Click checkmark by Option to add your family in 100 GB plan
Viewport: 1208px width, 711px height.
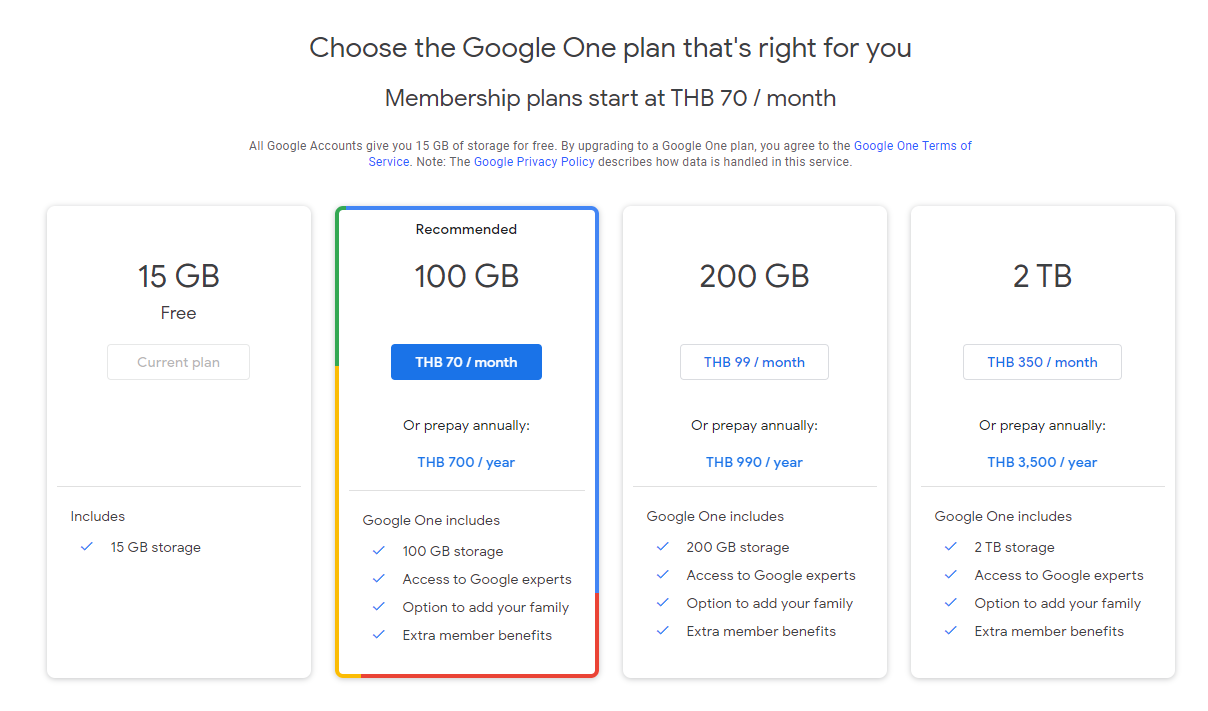point(379,607)
